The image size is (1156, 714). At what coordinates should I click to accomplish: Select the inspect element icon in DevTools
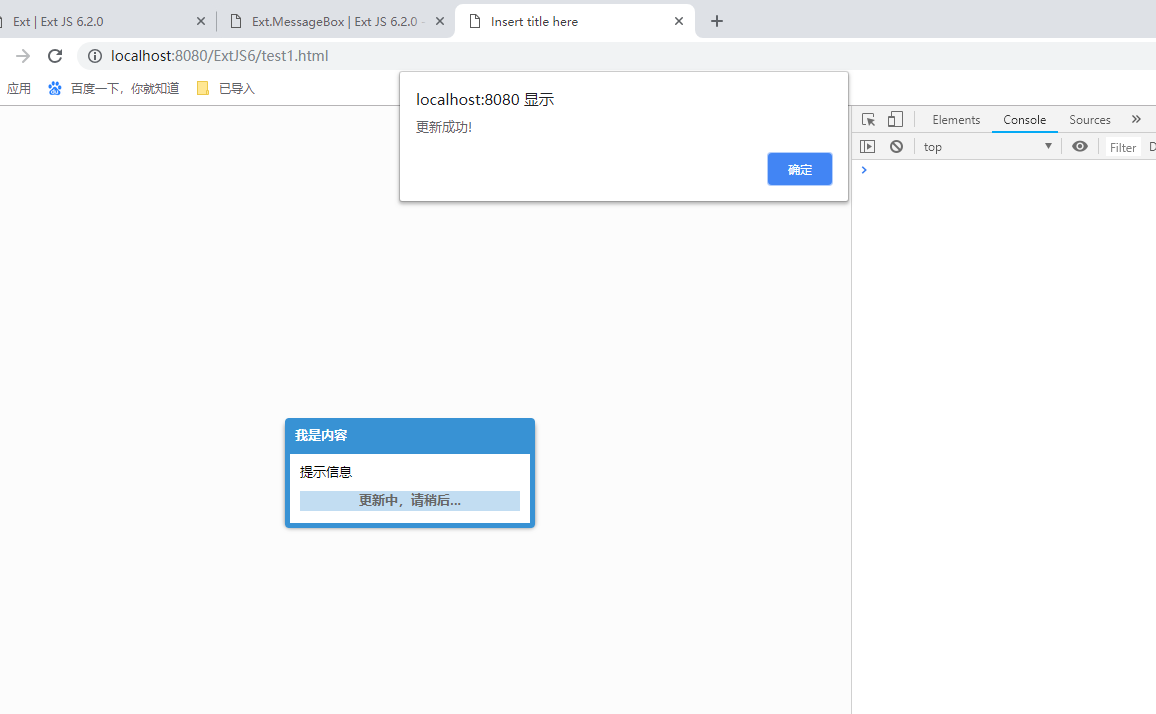868,119
